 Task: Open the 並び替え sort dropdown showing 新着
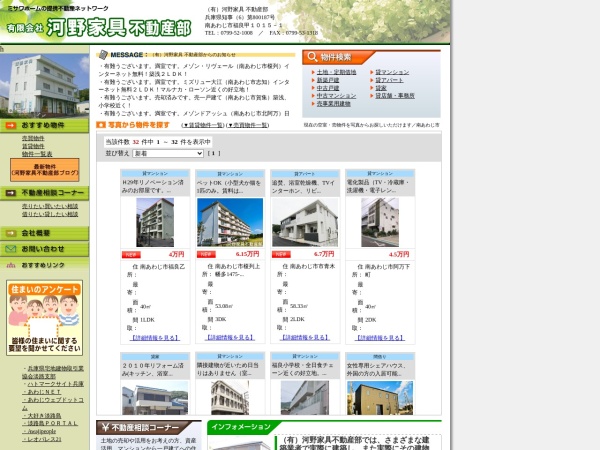click(x=168, y=153)
